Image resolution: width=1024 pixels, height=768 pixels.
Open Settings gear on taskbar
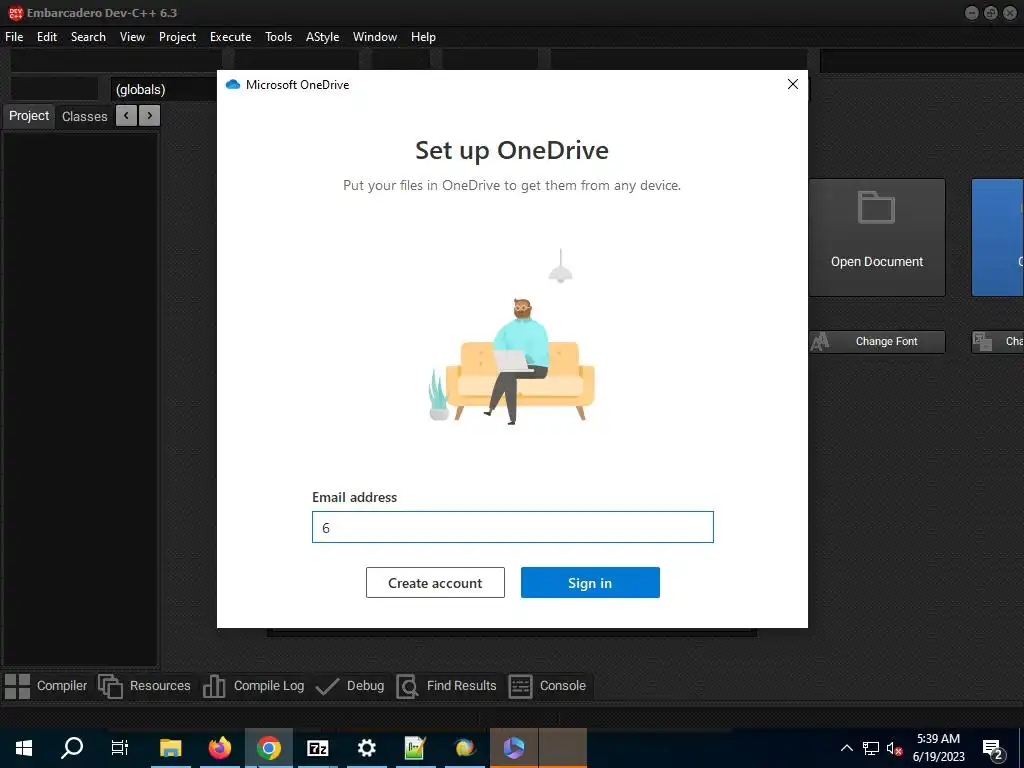click(366, 748)
